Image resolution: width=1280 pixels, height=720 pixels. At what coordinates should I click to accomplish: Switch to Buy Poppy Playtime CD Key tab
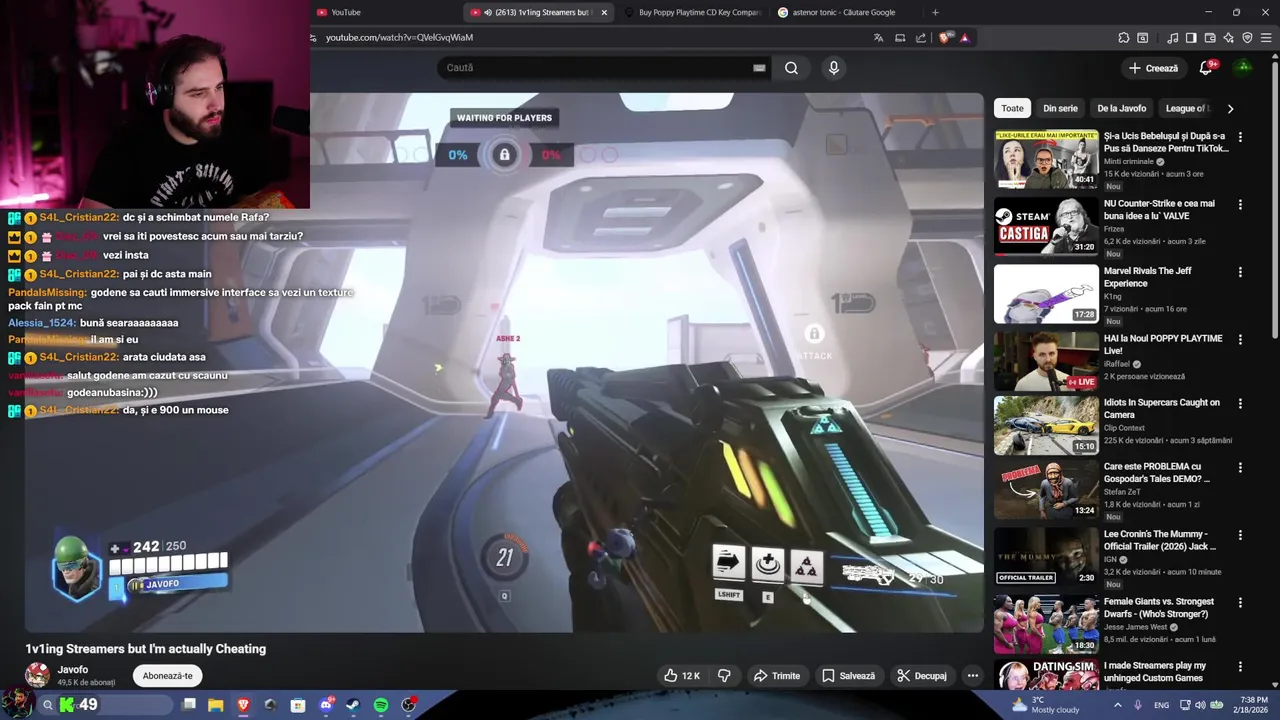point(692,12)
